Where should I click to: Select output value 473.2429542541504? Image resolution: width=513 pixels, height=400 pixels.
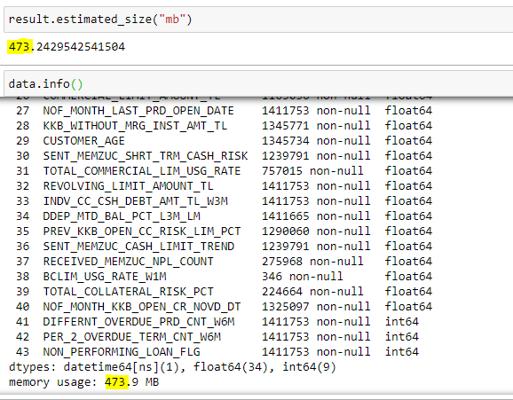point(67,47)
